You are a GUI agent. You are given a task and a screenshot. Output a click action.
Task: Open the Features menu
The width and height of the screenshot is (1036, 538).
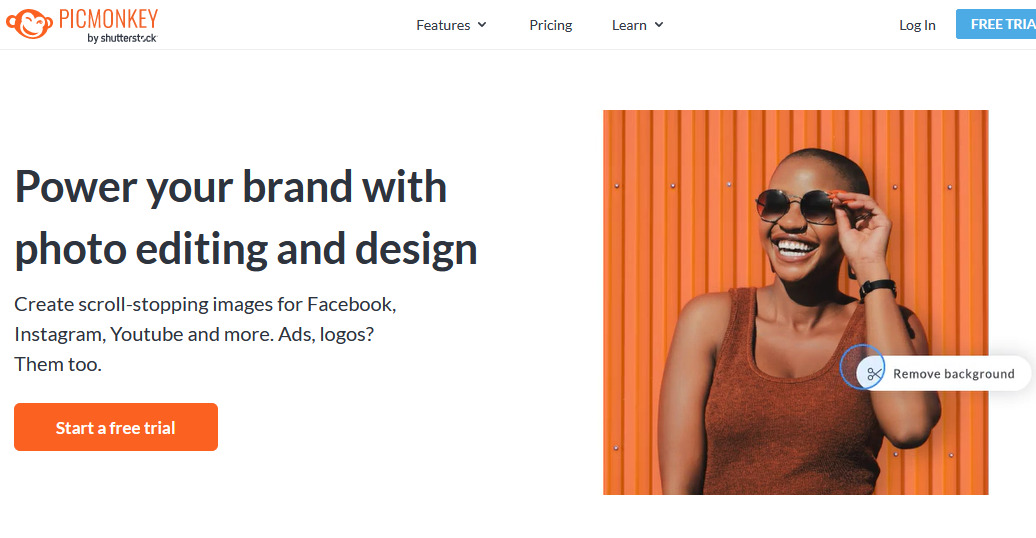point(443,25)
